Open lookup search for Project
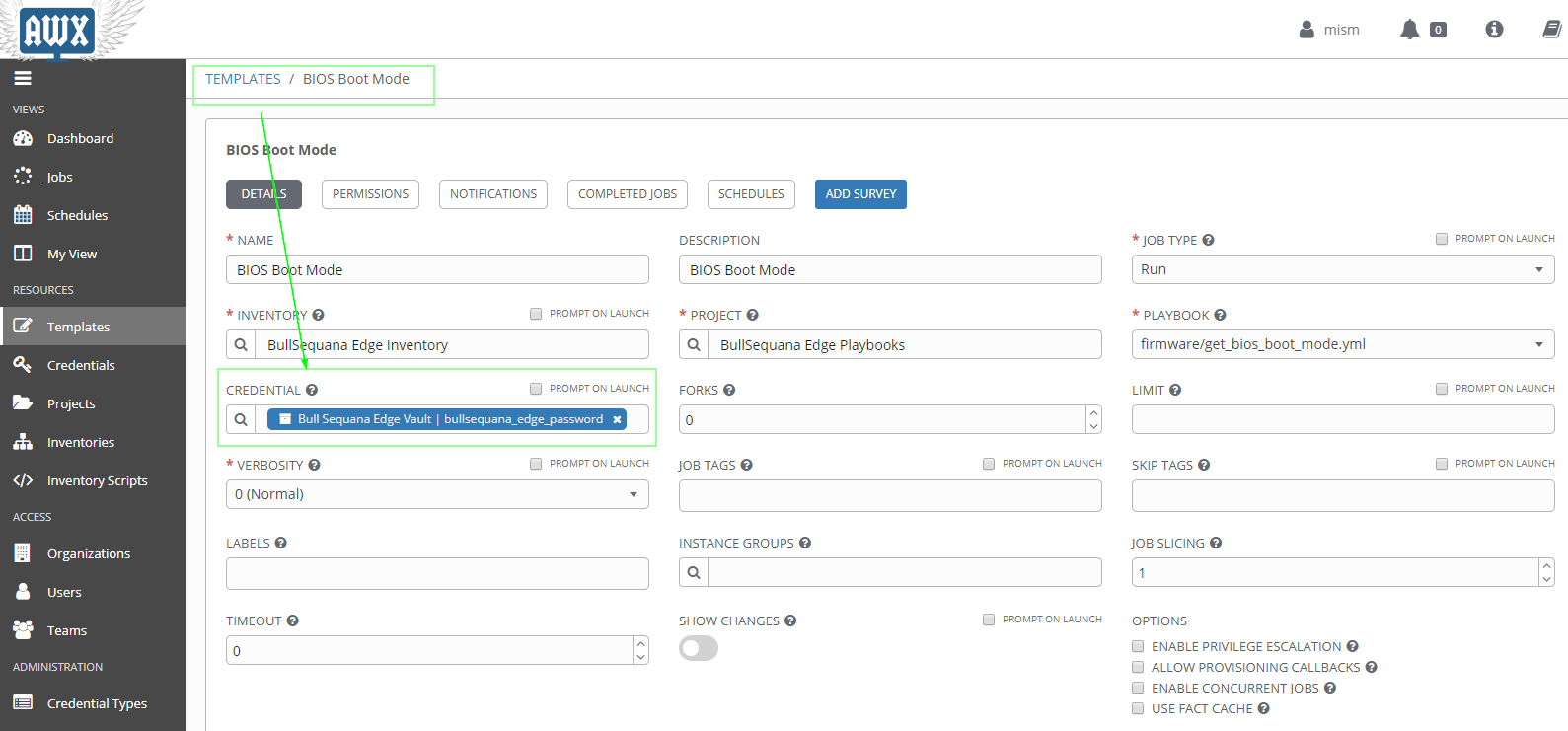The image size is (1568, 731). (x=694, y=344)
